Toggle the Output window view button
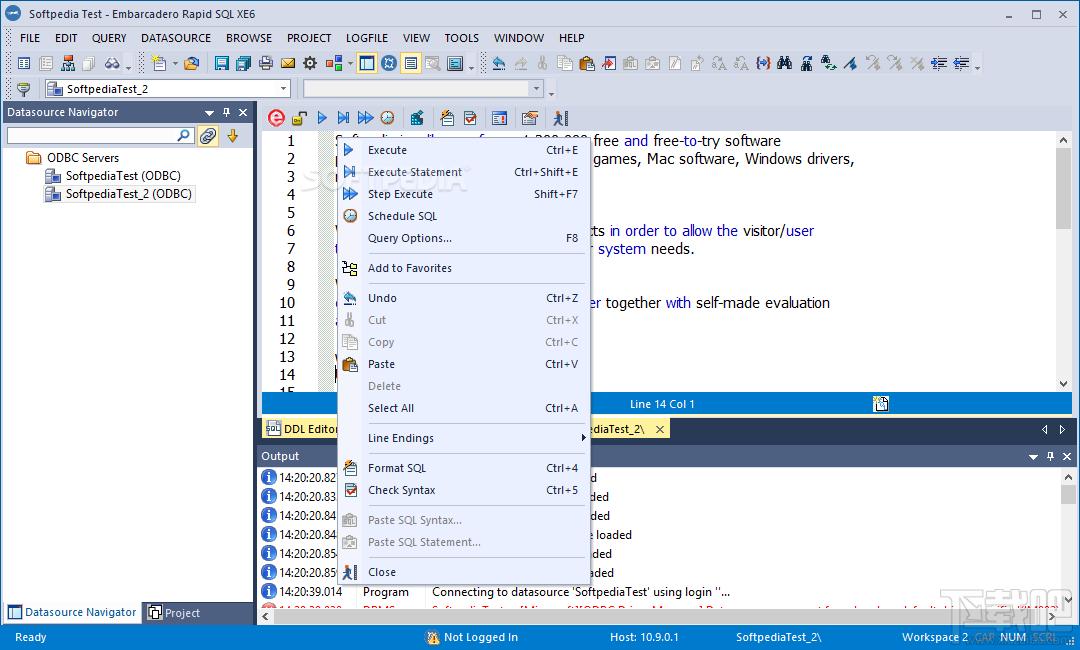Image resolution: width=1080 pixels, height=650 pixels. [411, 63]
